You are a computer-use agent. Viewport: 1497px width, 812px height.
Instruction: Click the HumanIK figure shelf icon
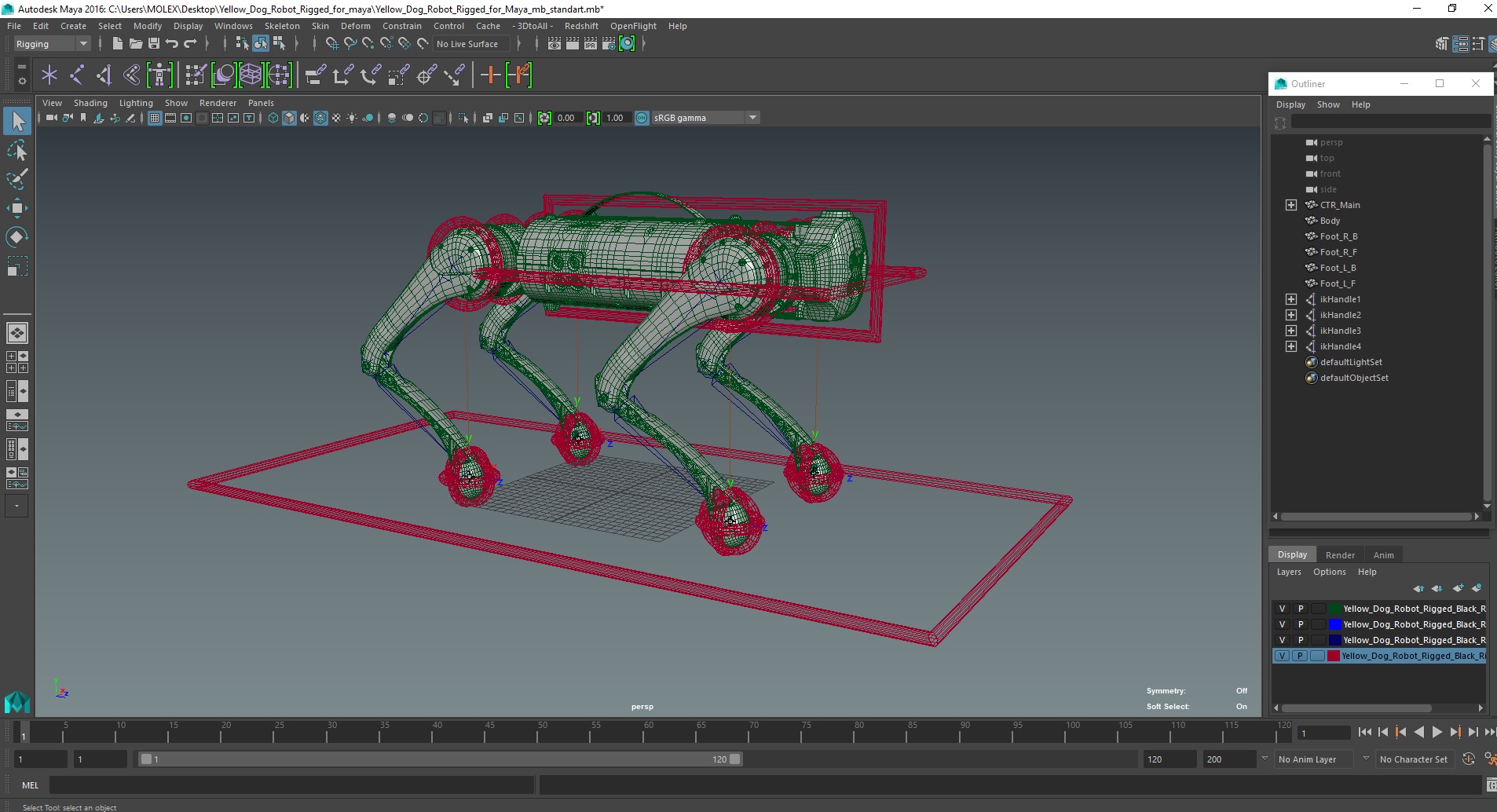coord(159,75)
